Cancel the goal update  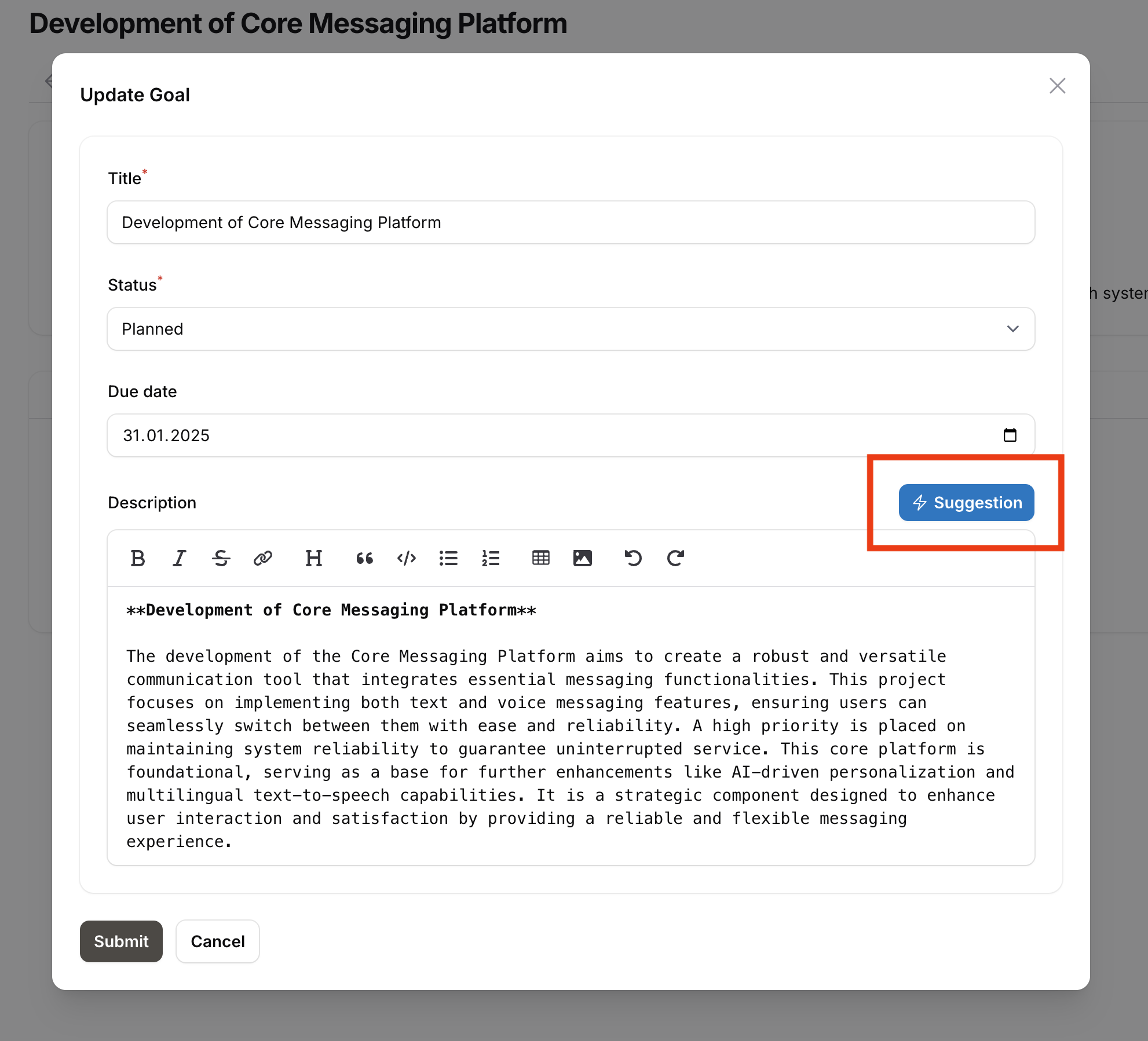[x=218, y=941]
